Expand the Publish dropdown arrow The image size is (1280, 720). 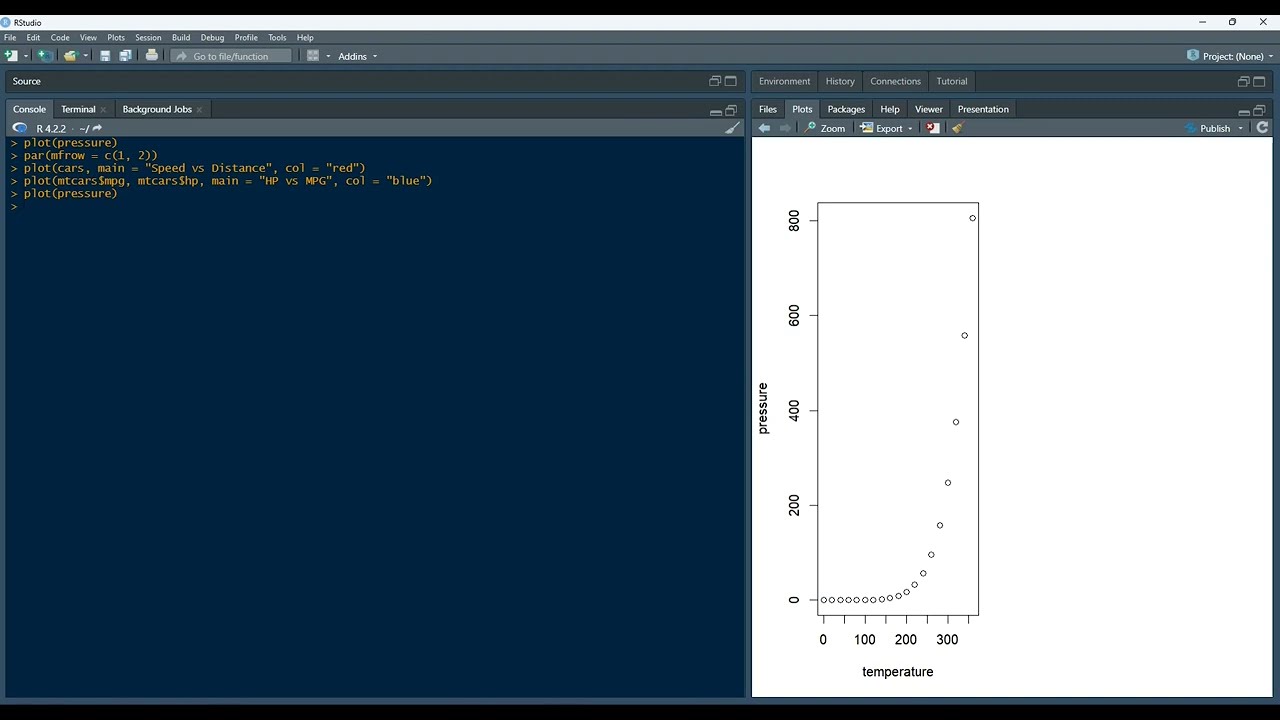[1241, 128]
